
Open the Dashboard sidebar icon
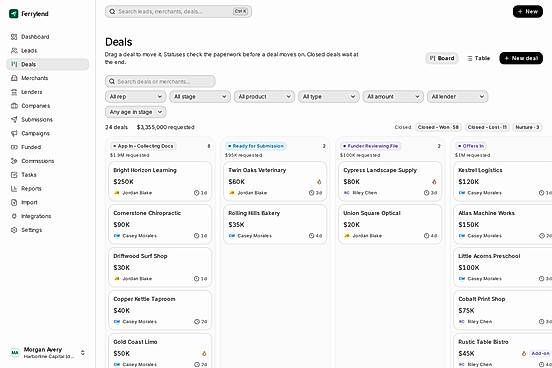14,37
